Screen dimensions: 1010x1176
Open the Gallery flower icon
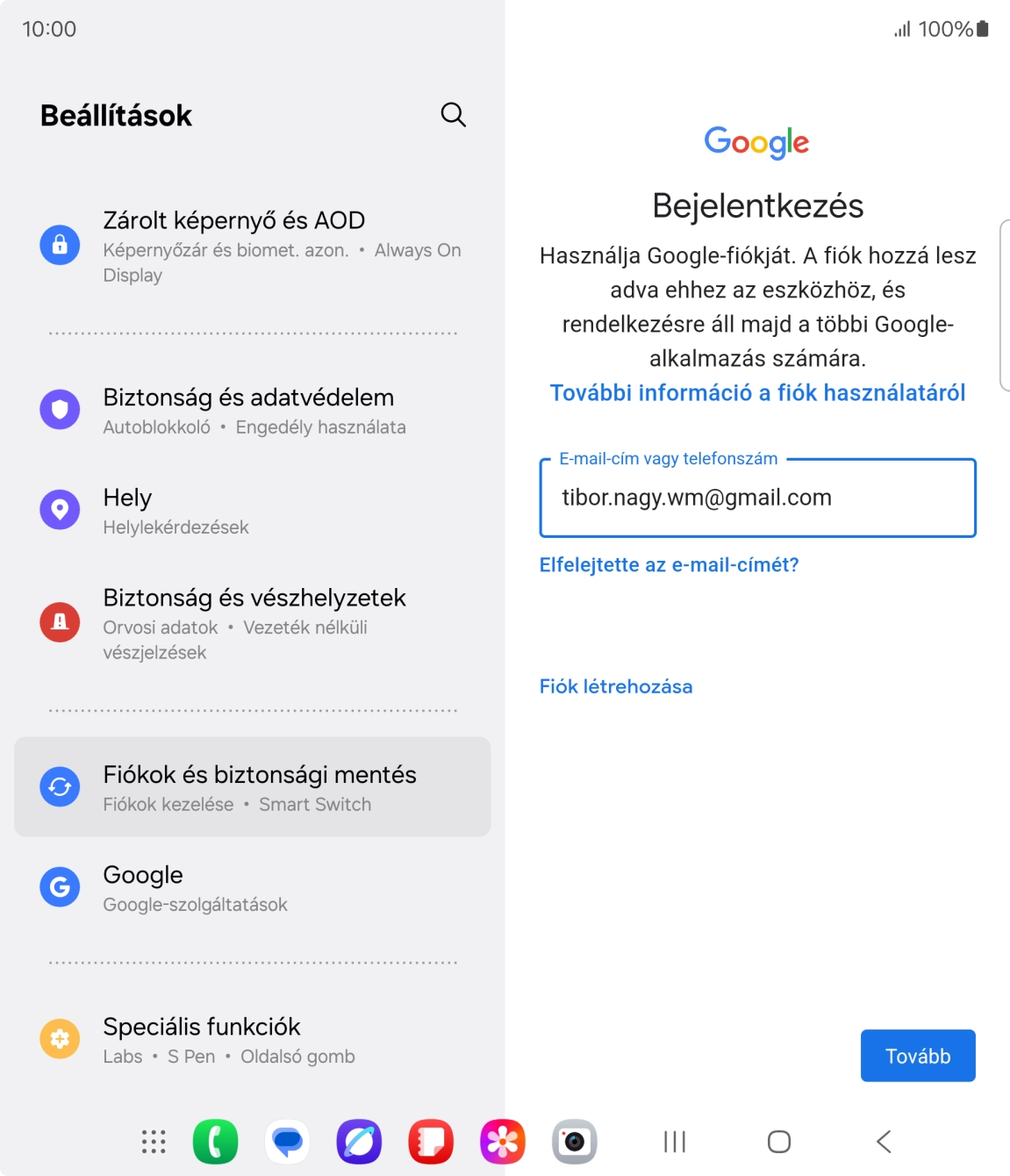[503, 1142]
